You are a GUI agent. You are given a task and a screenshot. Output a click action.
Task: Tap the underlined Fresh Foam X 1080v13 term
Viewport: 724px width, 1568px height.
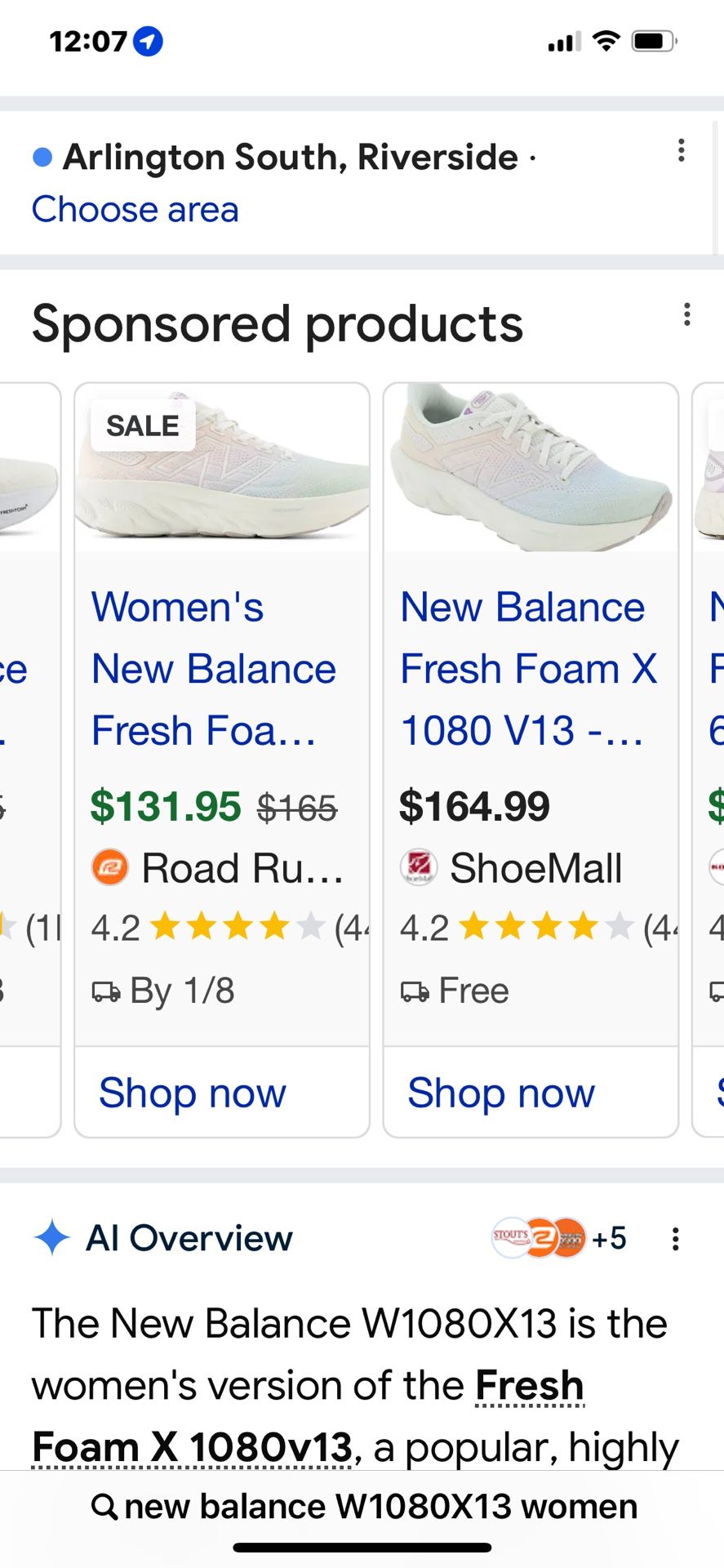[x=193, y=1447]
